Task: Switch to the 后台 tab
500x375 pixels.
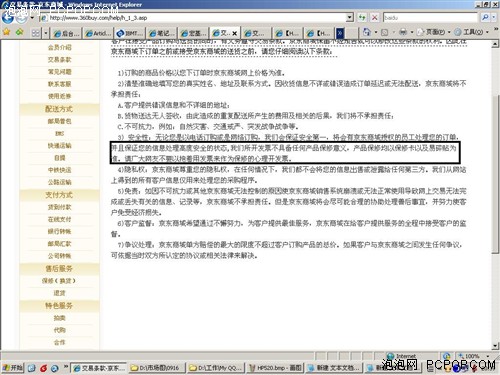Action: click(66, 33)
